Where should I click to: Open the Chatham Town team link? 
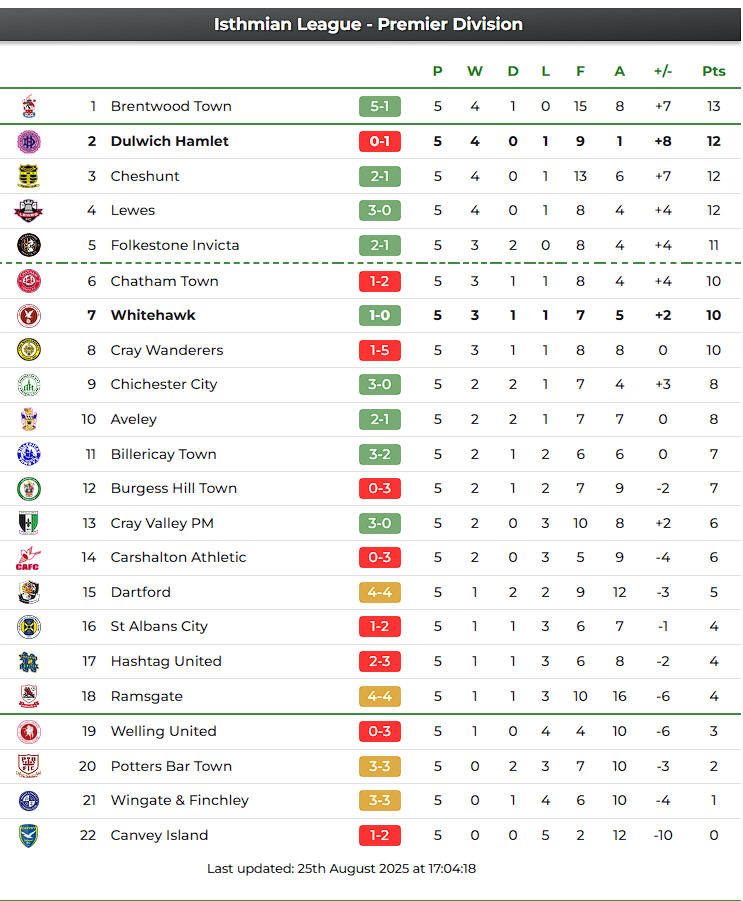[164, 281]
